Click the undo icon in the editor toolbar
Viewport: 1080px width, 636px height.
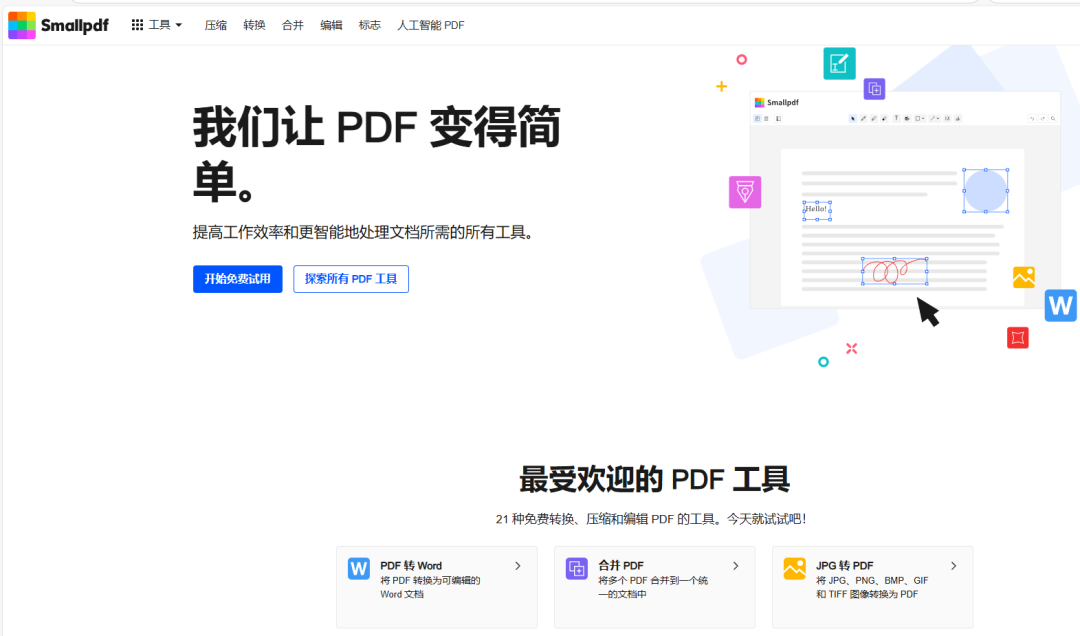[x=1032, y=118]
